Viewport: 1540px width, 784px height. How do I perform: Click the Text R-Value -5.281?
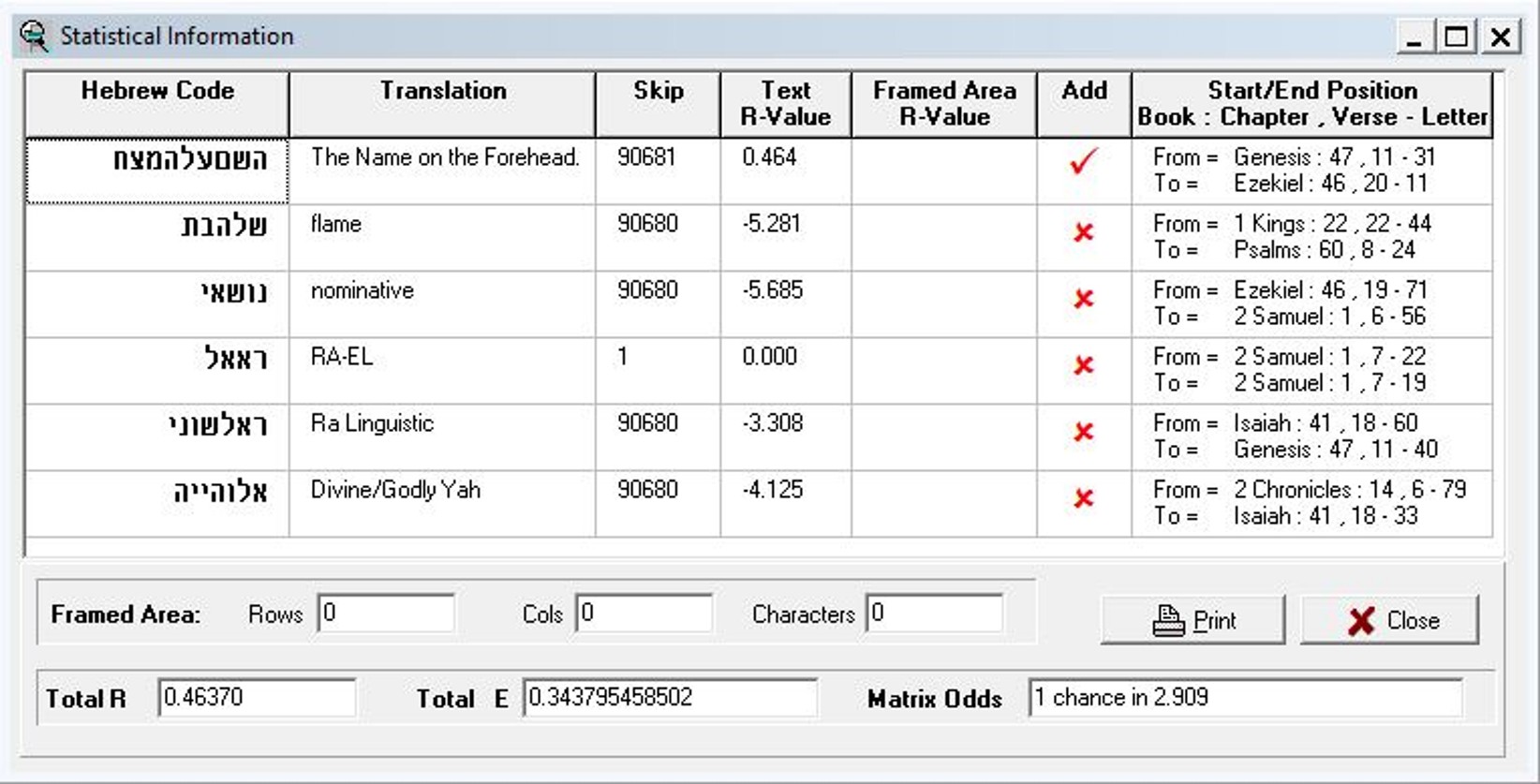pyautogui.click(x=772, y=224)
